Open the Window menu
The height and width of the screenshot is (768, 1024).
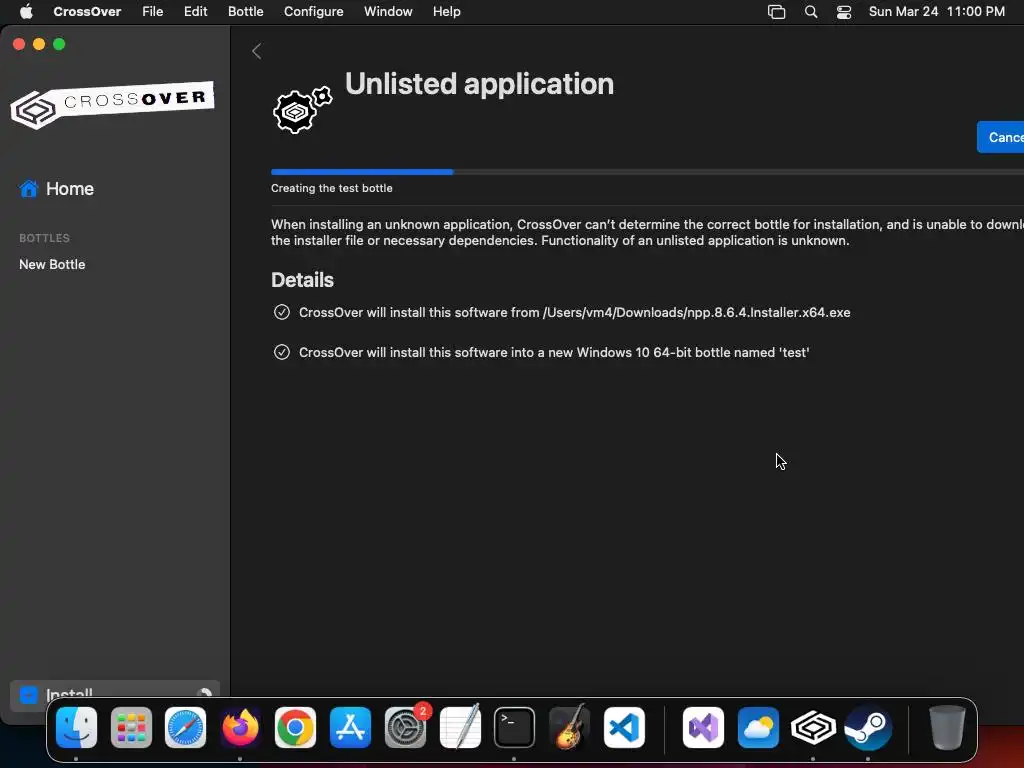(388, 12)
